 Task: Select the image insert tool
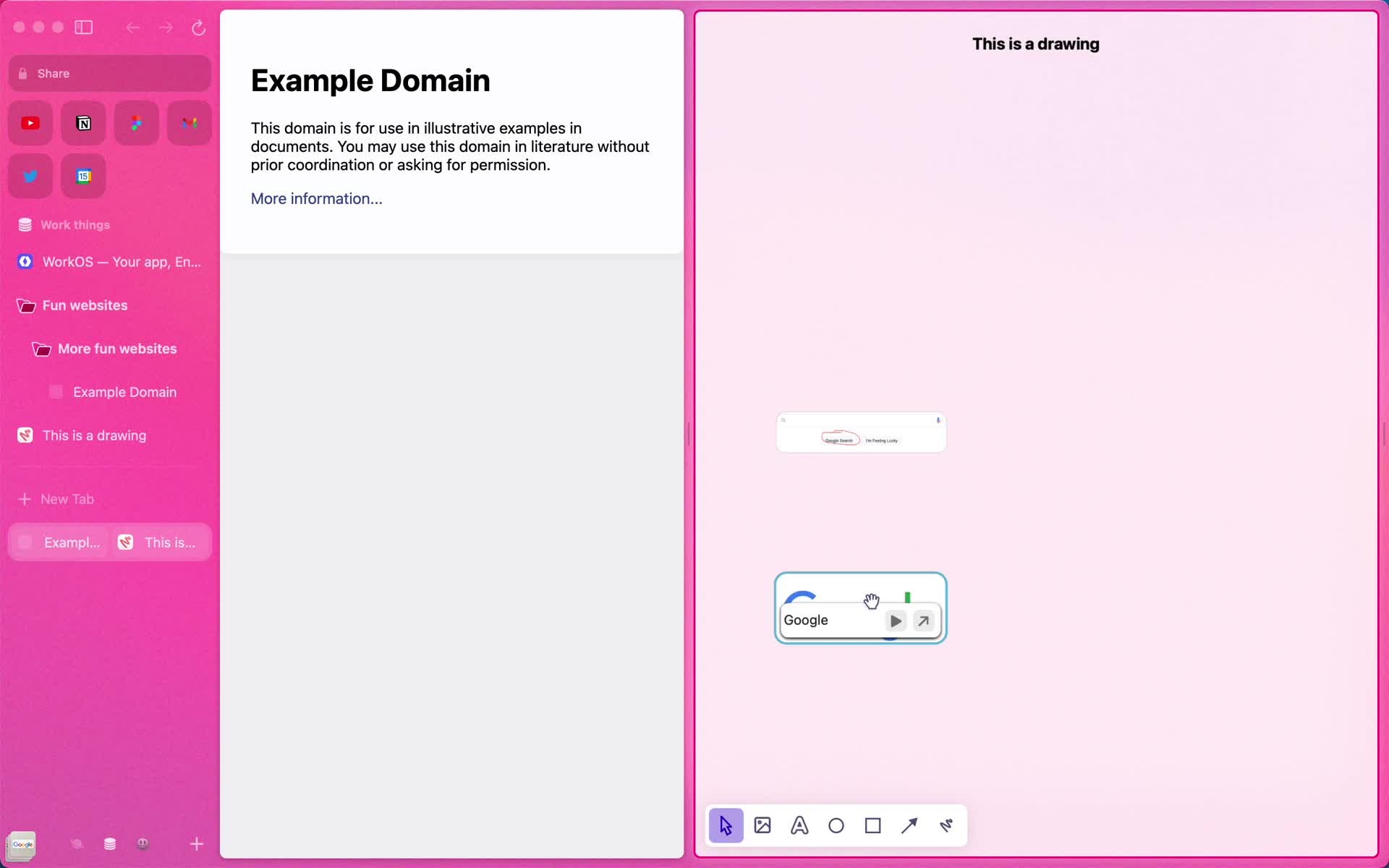763,825
